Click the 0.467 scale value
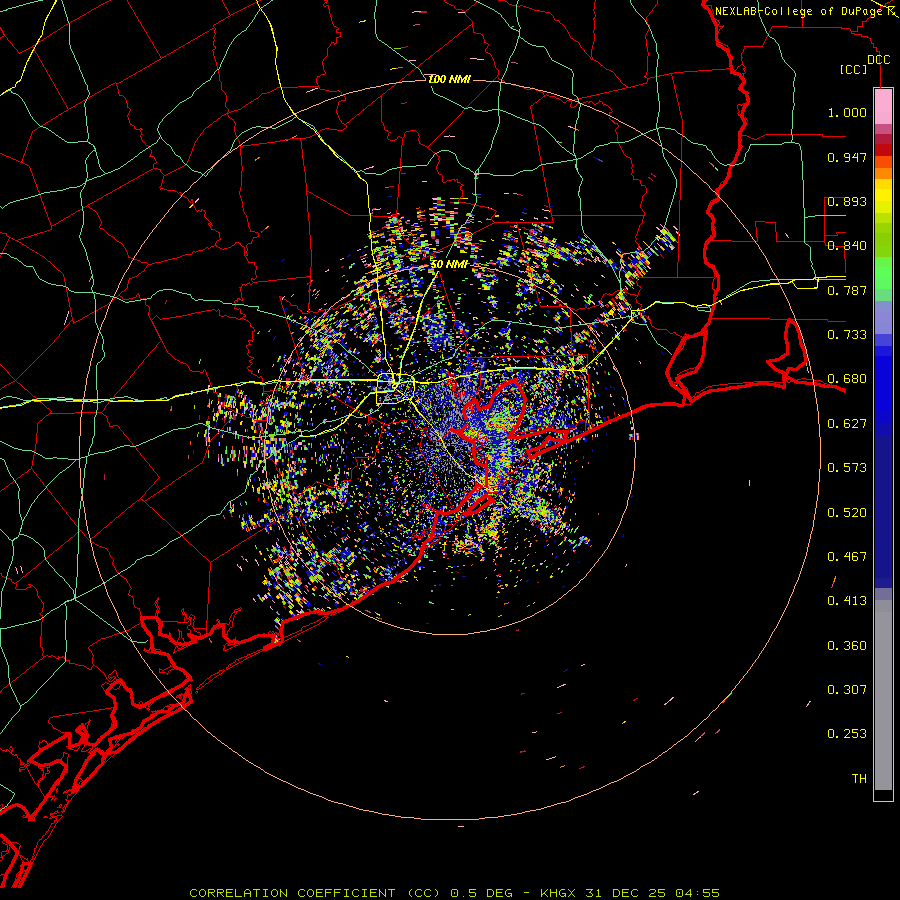This screenshot has height=900, width=900. 847,557
